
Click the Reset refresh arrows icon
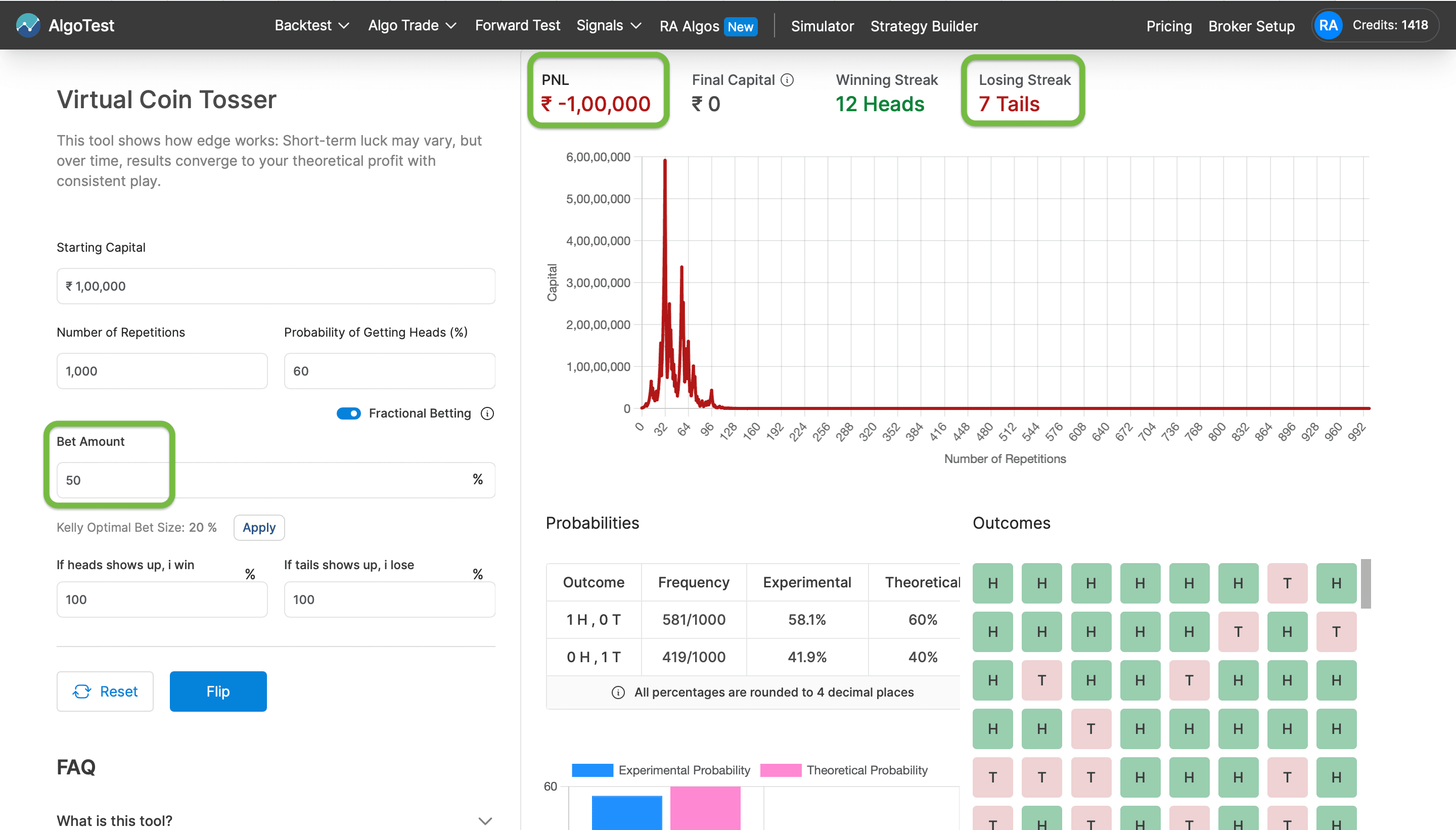[81, 691]
